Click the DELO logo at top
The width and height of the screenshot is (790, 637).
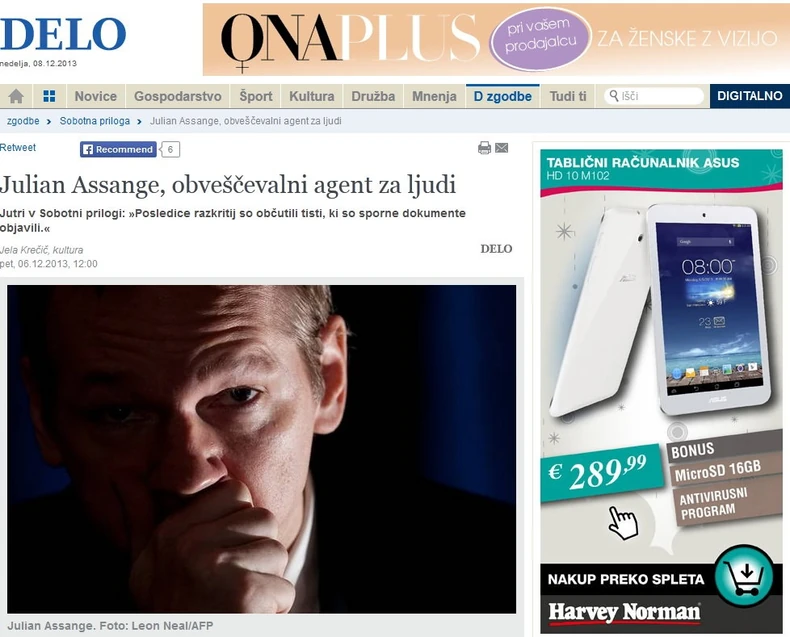[x=62, y=34]
